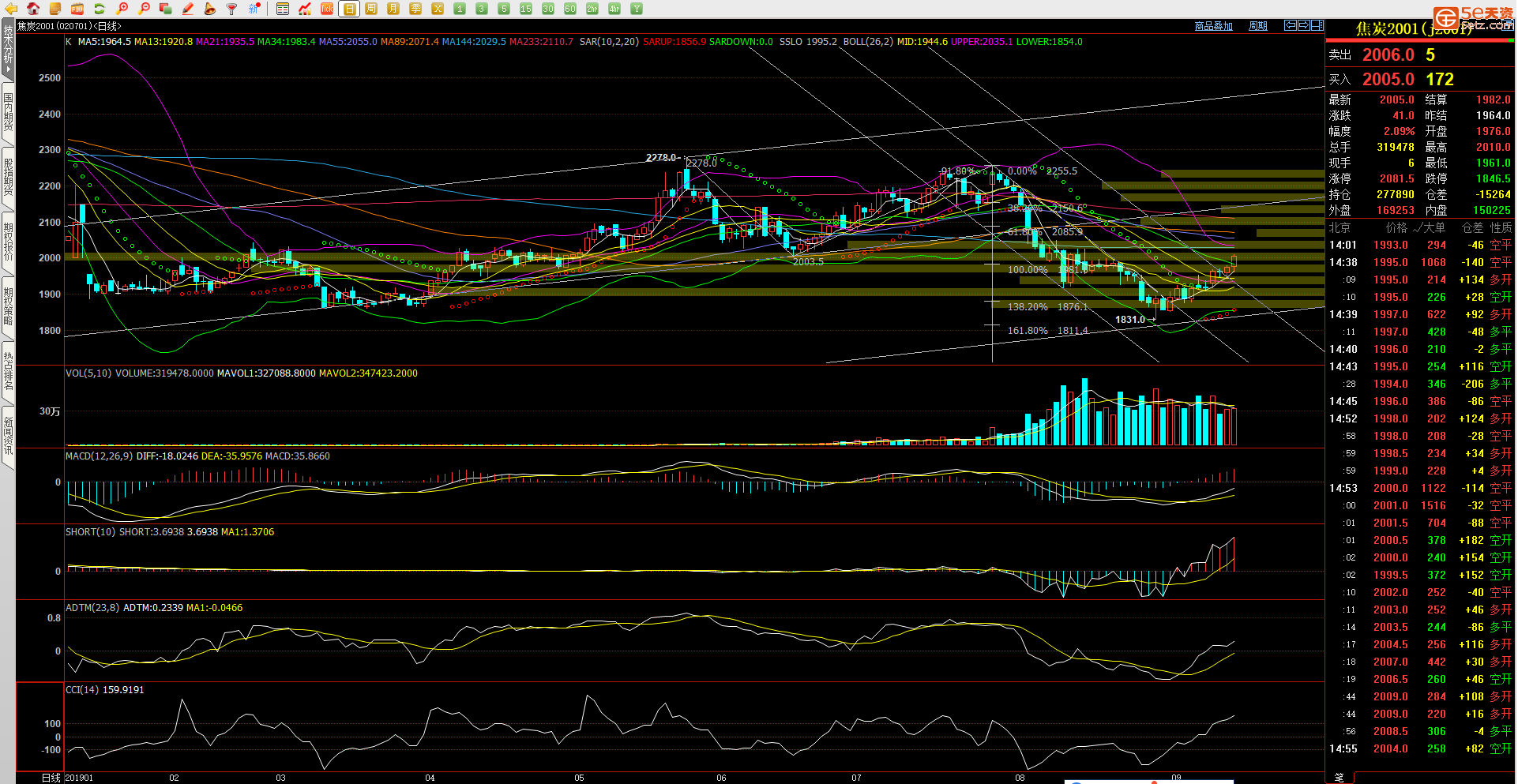Open the 新 news icon

(254, 9)
